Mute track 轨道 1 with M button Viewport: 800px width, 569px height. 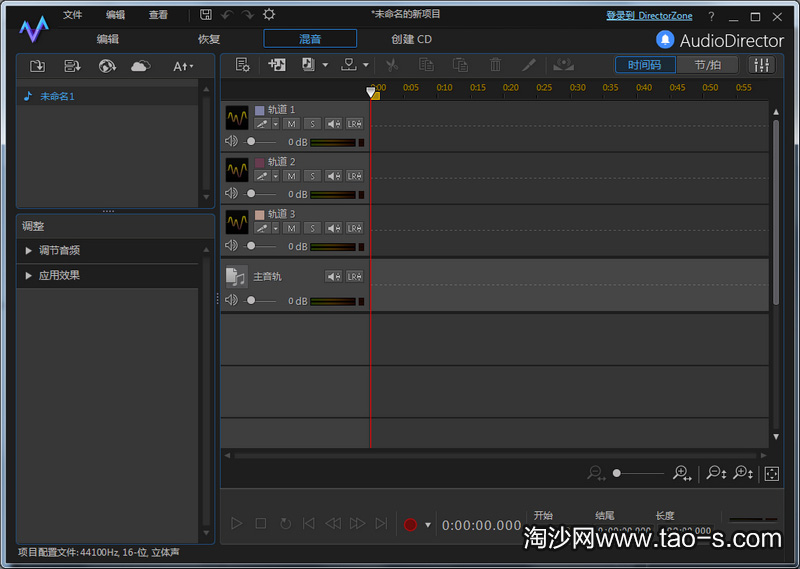(291, 124)
